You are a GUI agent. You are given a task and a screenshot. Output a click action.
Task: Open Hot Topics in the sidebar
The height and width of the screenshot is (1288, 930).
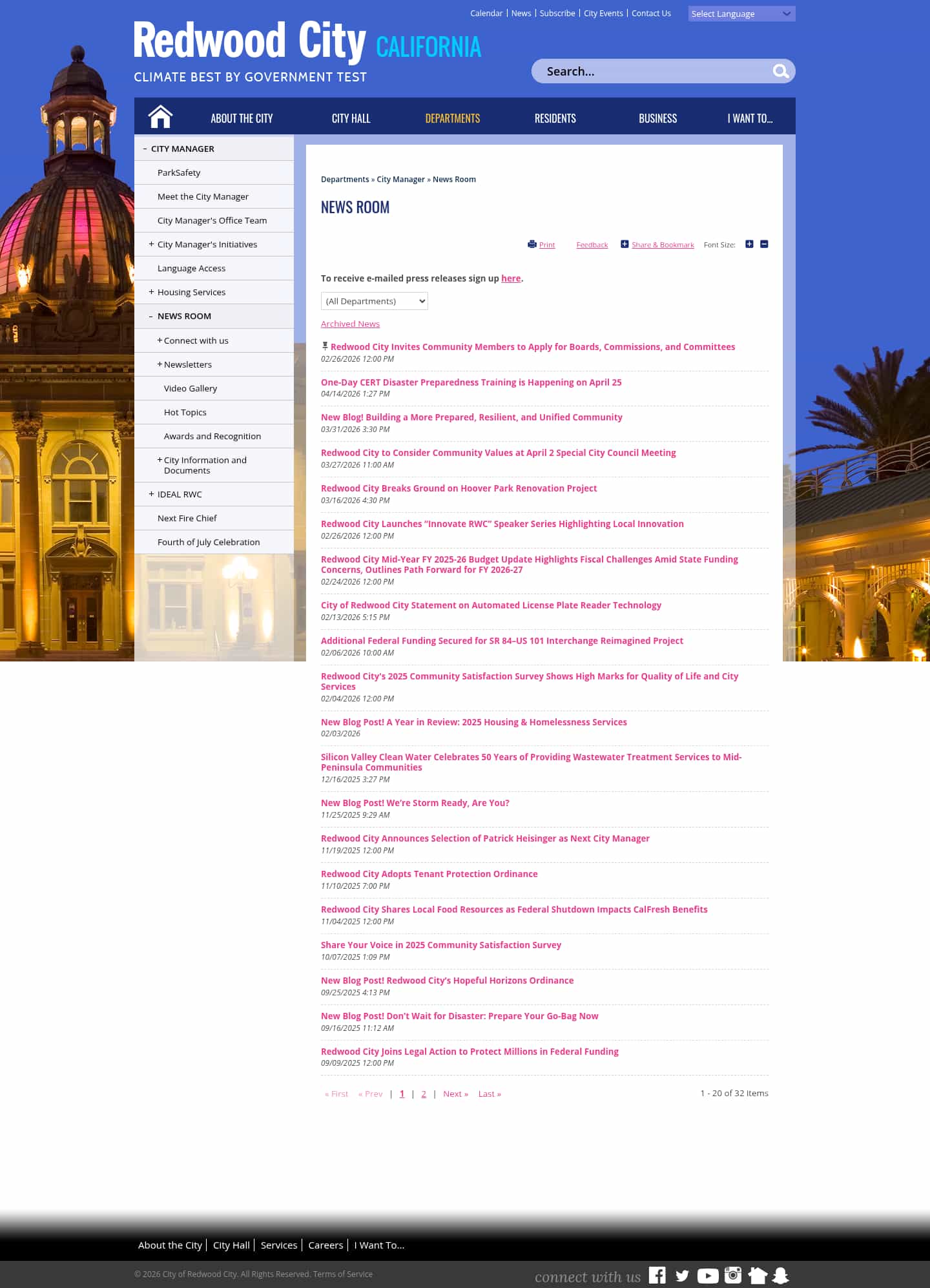(x=185, y=412)
